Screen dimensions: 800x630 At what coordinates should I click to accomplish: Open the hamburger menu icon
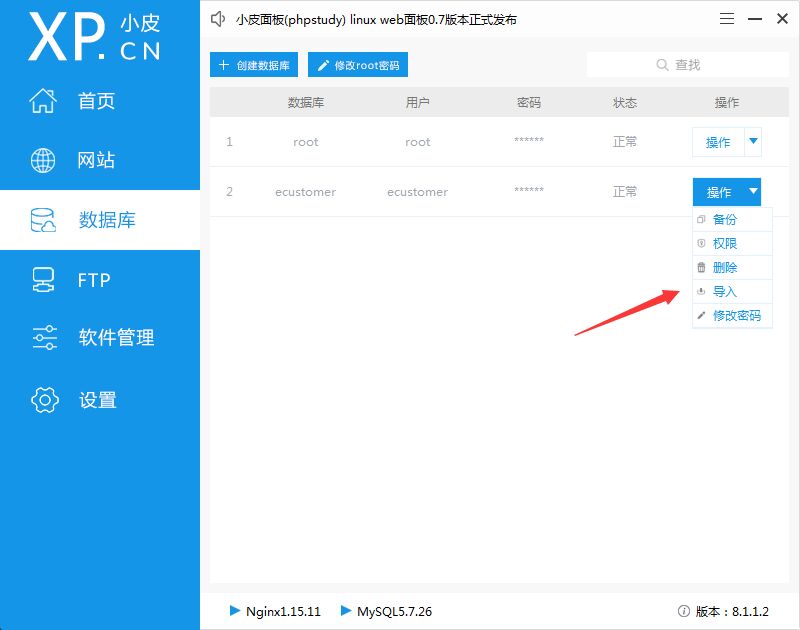pyautogui.click(x=727, y=19)
